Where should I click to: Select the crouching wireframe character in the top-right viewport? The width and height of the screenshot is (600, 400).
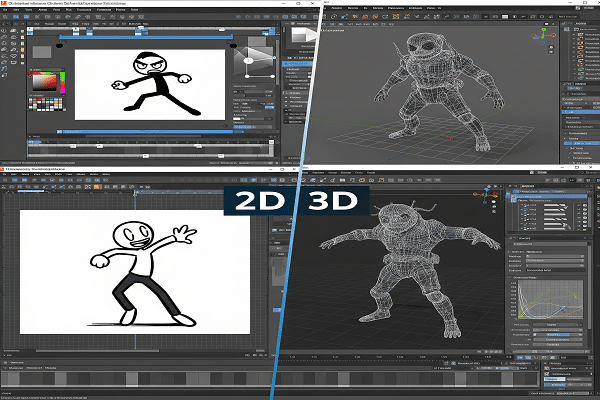coord(439,91)
